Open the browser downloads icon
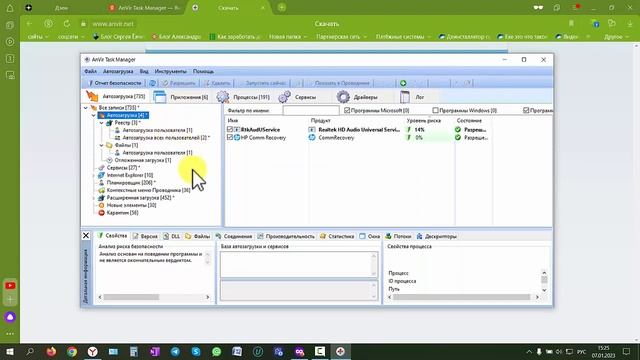 [x=630, y=24]
